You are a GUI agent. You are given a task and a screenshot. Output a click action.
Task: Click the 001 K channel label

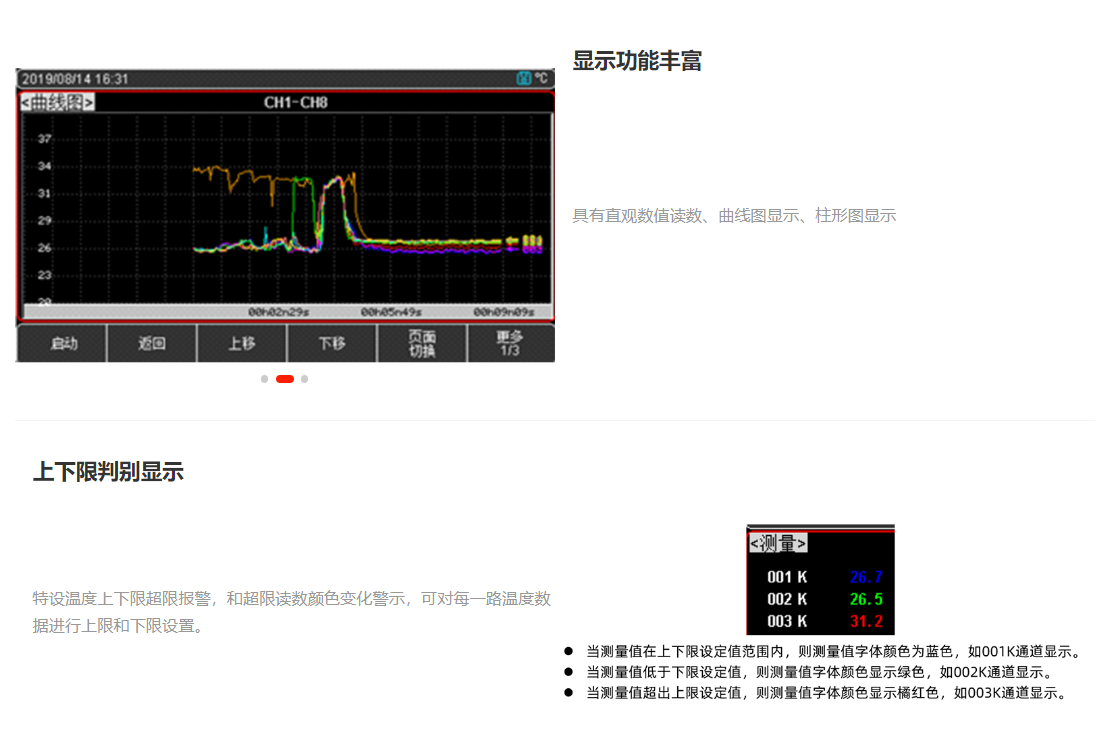coord(787,577)
